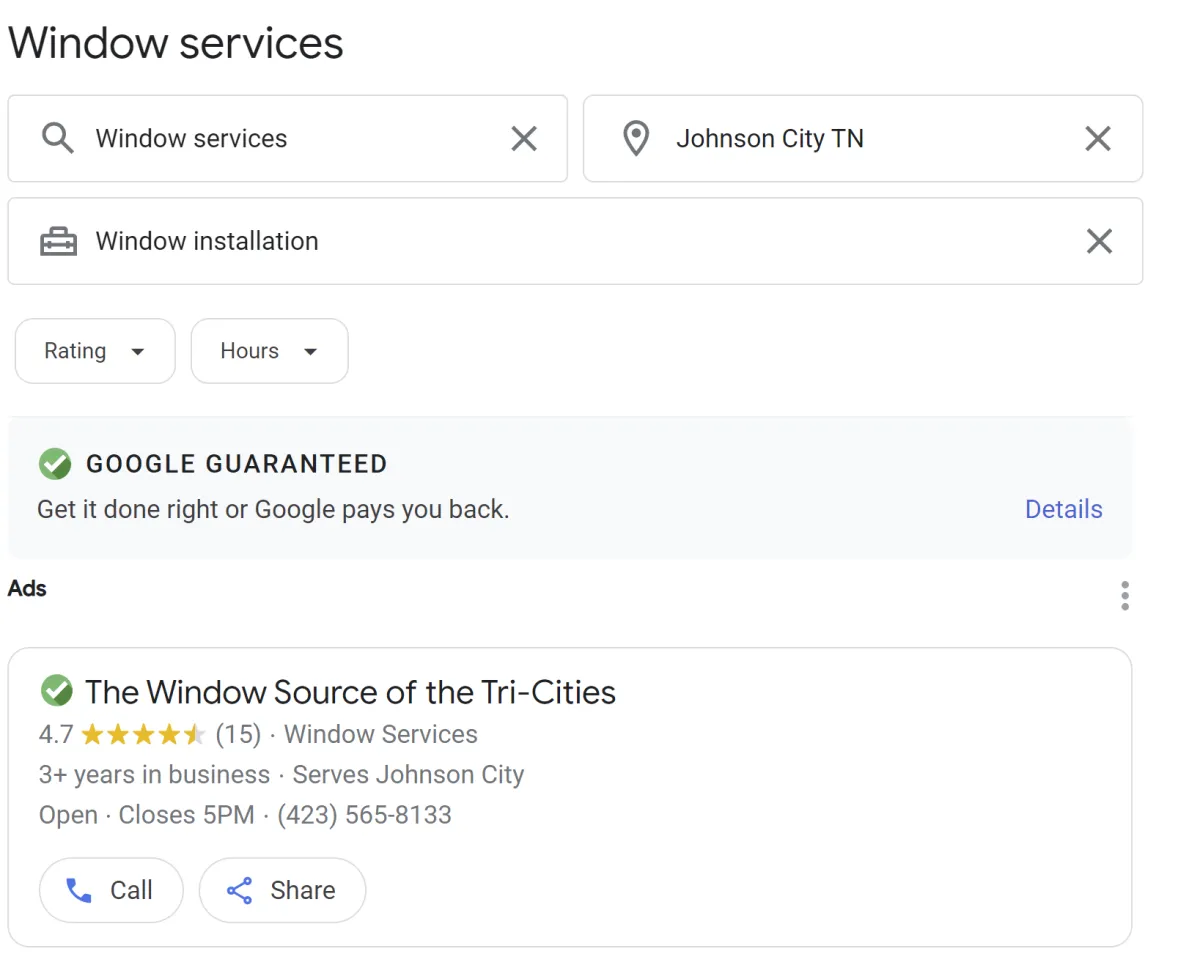Share The Window Source listing

click(282, 890)
